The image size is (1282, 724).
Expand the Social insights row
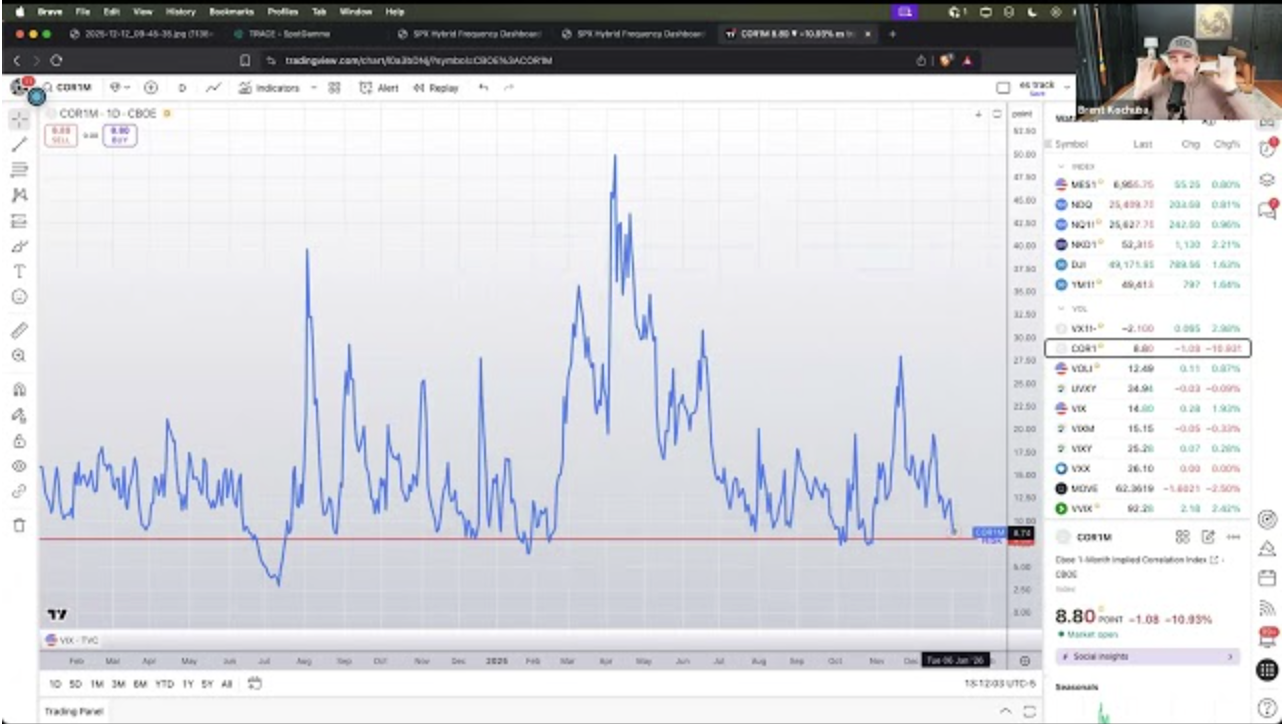pyautogui.click(x=1147, y=657)
